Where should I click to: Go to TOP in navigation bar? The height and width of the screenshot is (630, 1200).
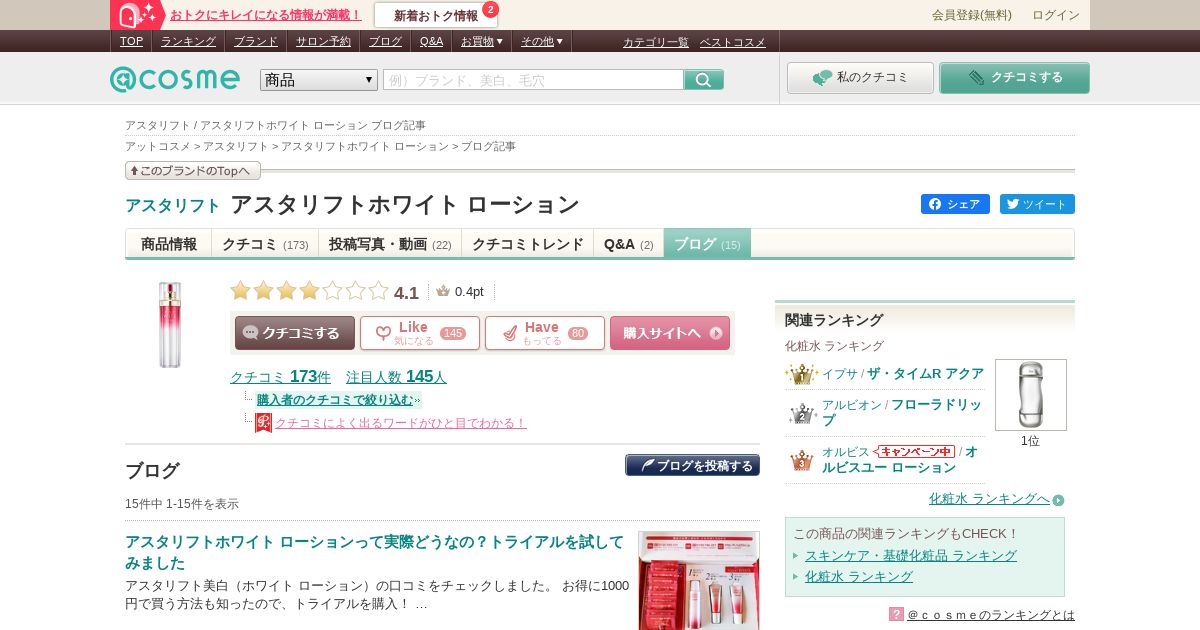[131, 41]
